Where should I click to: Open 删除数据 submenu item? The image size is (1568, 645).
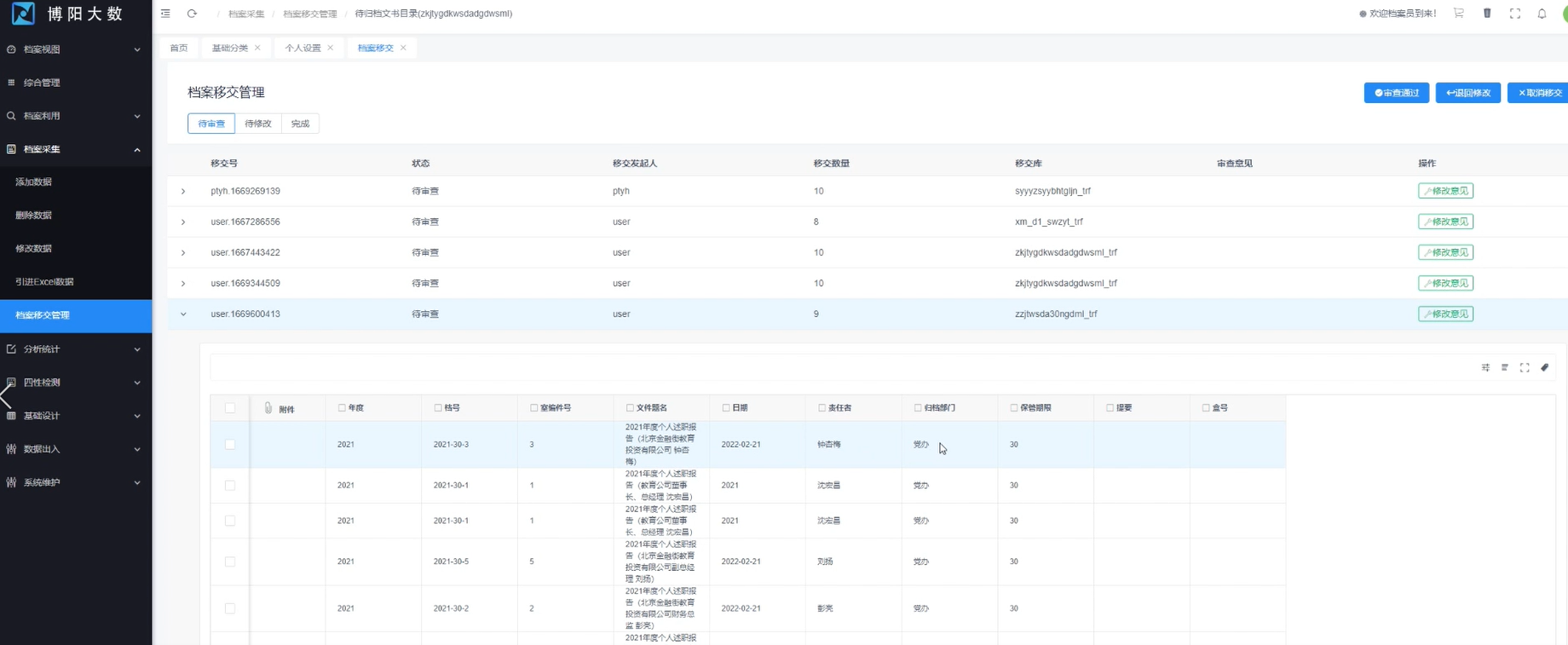[76, 216]
